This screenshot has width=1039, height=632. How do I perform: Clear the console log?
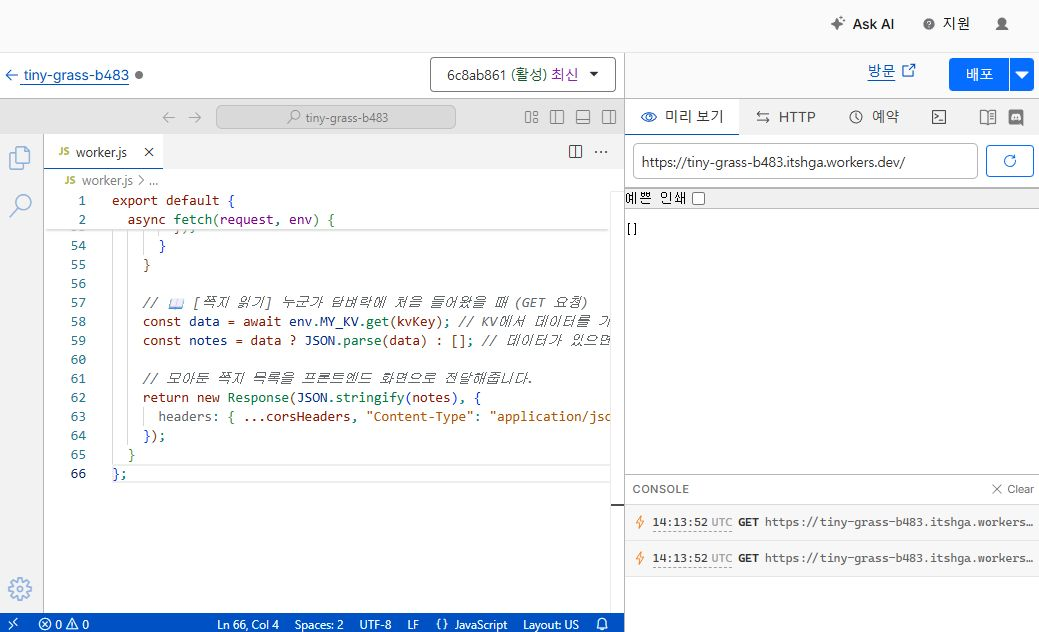tap(1012, 489)
